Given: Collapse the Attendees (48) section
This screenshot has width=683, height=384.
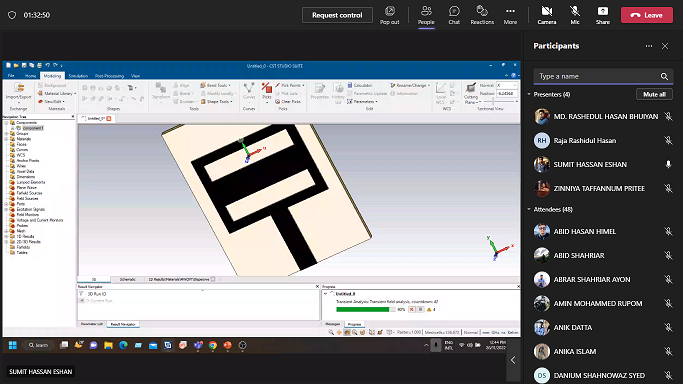Looking at the screenshot, I should [x=529, y=209].
